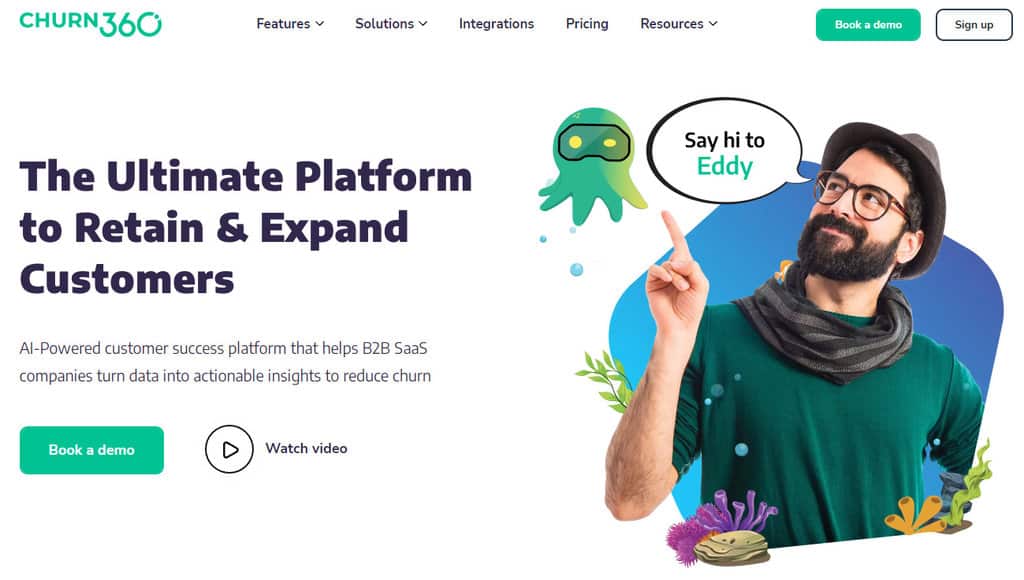Expand the Resources dropdown chevron
Viewport: 1024px width, 580px height.
coord(713,24)
